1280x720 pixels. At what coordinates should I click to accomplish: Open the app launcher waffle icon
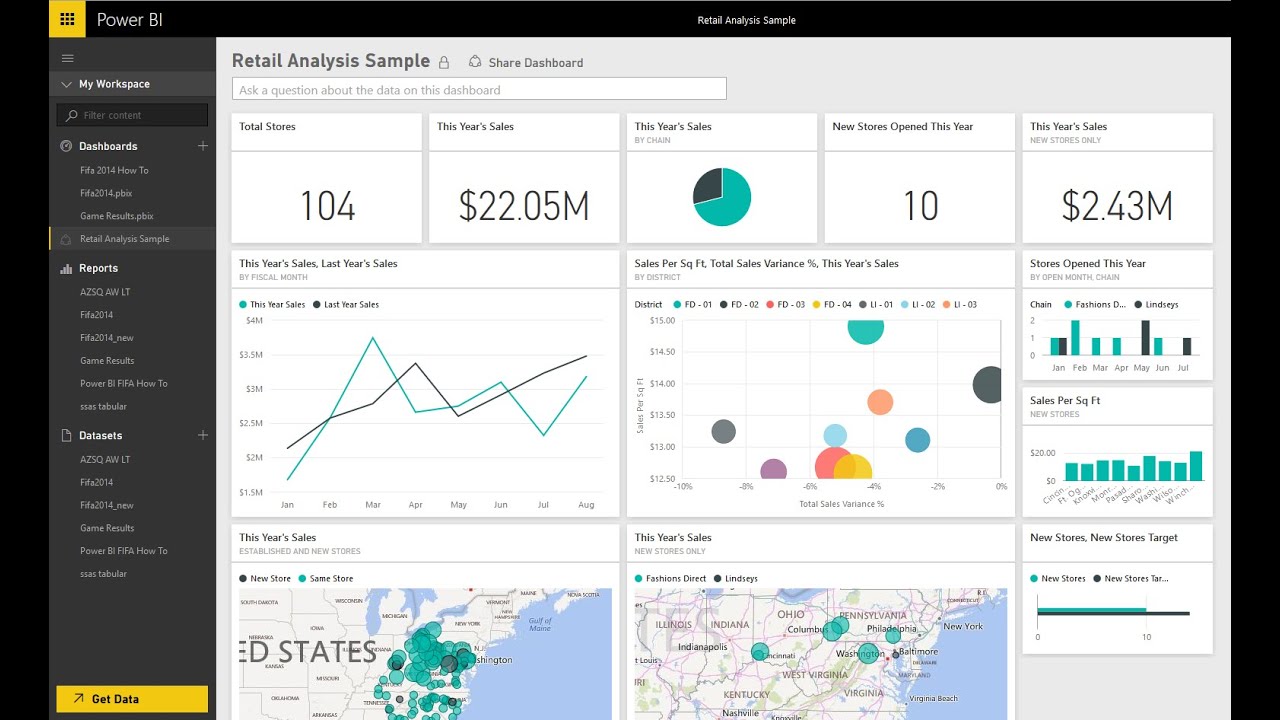[x=67, y=19]
